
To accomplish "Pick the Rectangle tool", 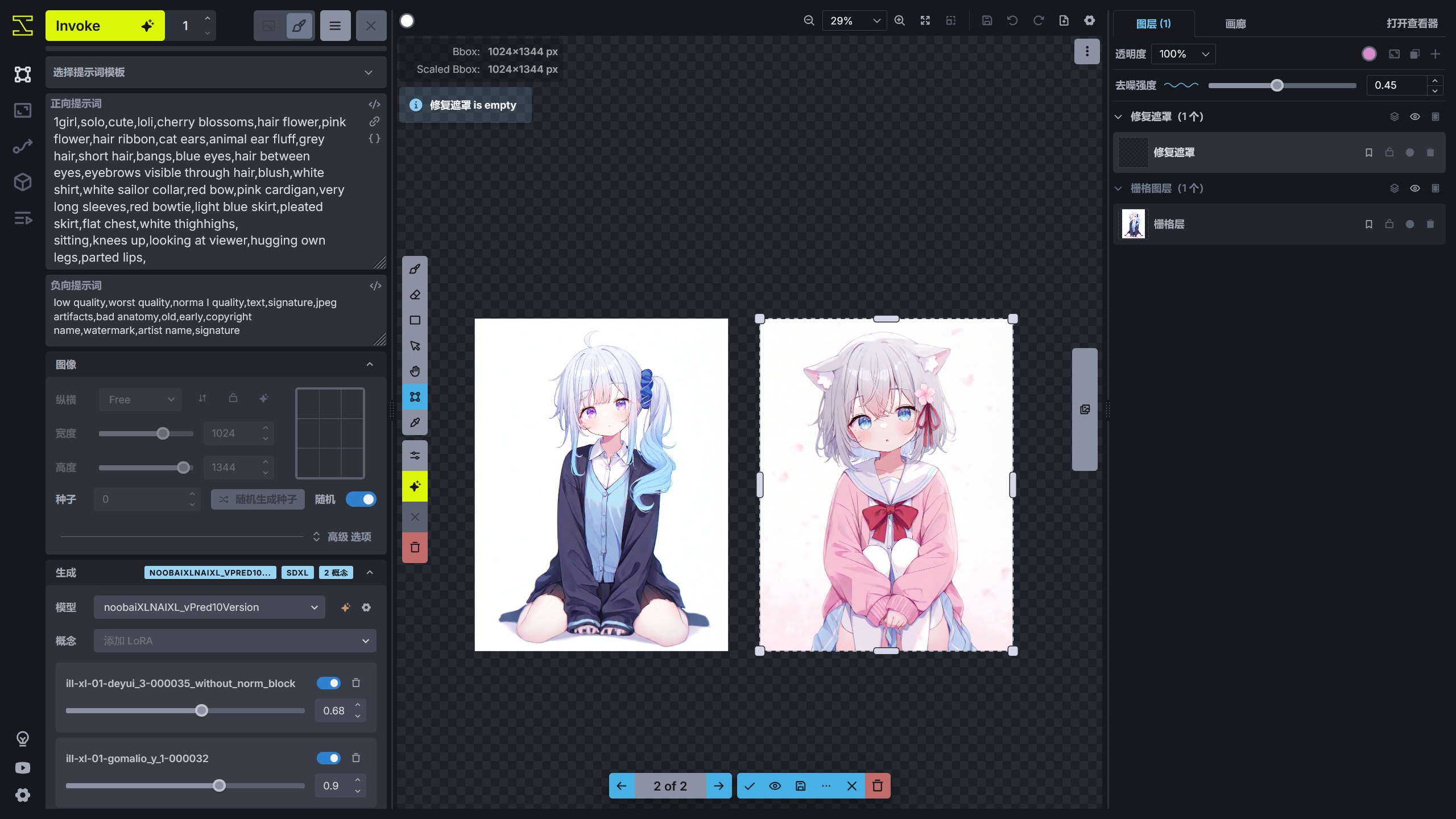I will pos(415,320).
